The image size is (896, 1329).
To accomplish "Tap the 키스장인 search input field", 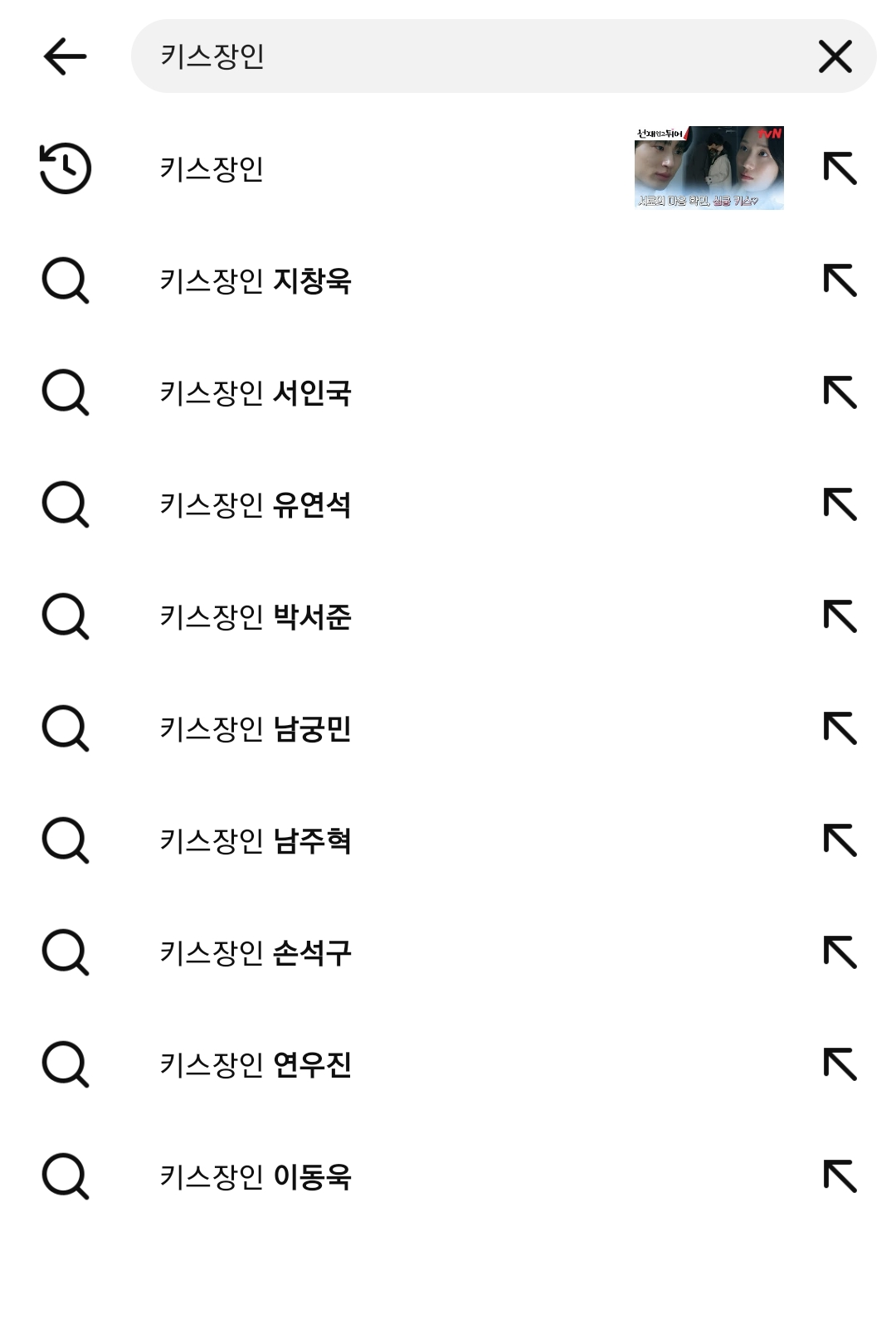I will 465,56.
